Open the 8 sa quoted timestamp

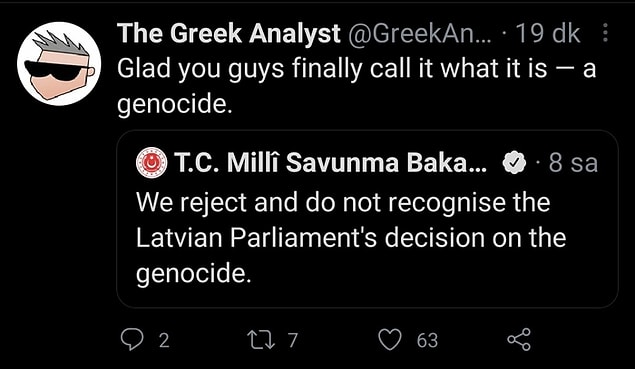click(573, 163)
